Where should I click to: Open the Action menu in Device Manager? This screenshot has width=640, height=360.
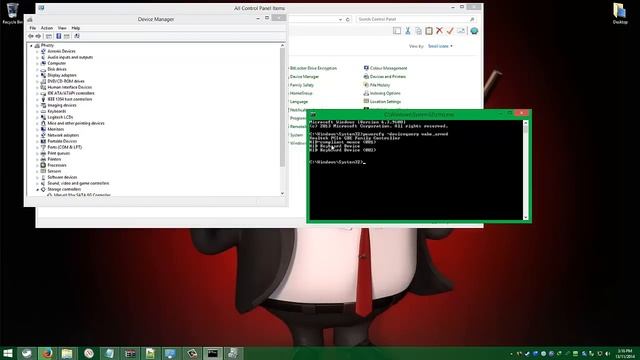(x=47, y=28)
